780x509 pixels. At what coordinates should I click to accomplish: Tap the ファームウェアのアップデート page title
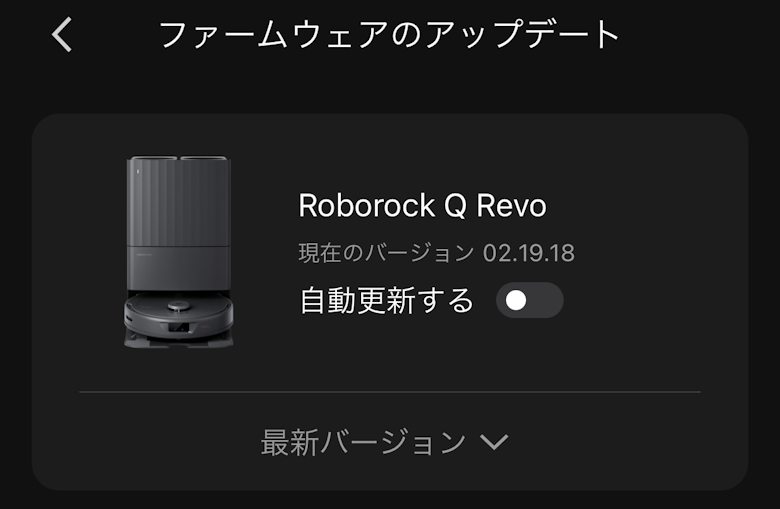click(389, 34)
